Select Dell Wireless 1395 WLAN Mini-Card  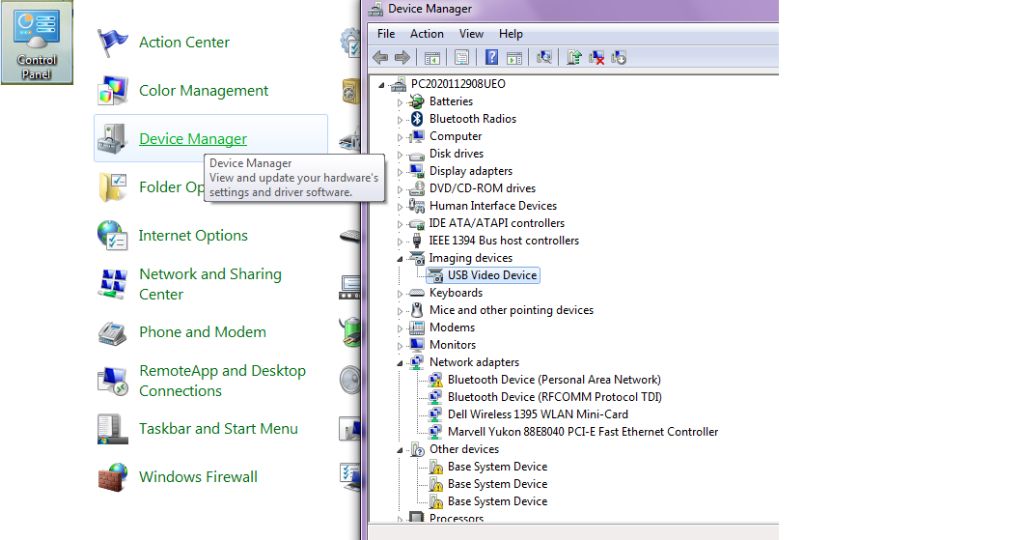pos(537,415)
